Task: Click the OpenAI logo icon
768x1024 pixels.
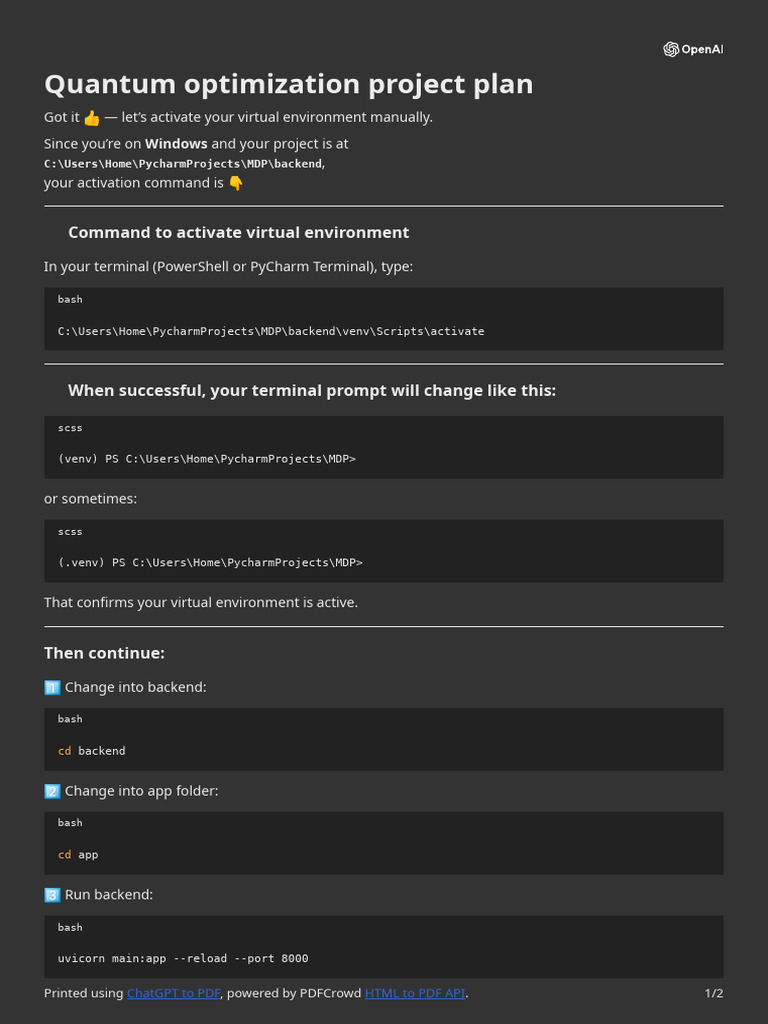Action: 671,50
